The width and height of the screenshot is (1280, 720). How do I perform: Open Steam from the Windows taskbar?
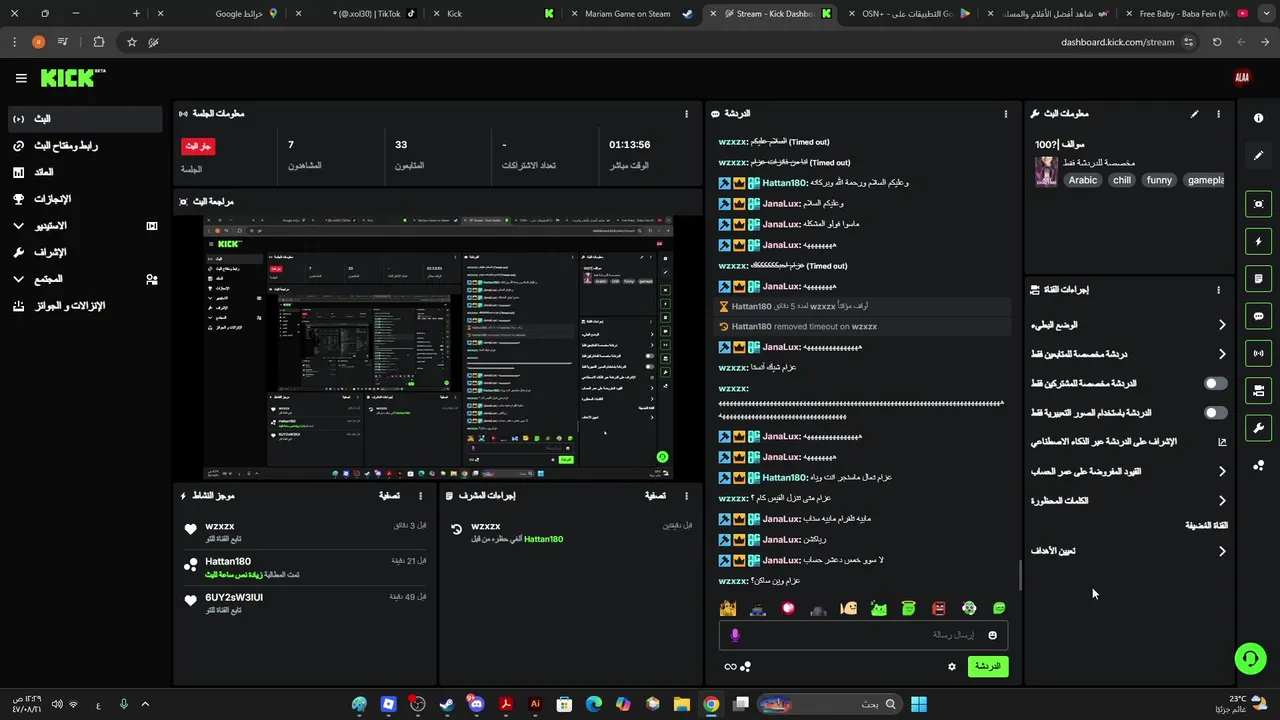coord(447,704)
